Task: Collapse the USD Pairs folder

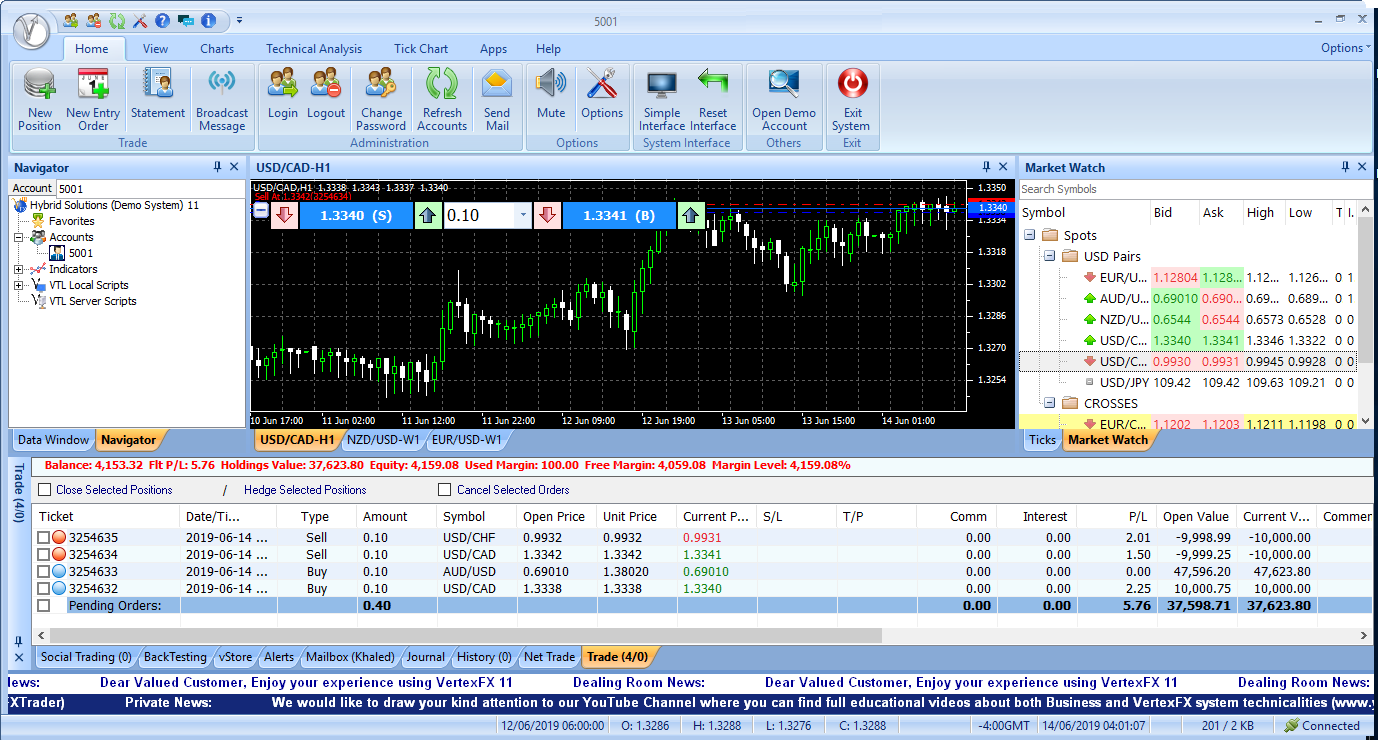Action: coord(1049,257)
